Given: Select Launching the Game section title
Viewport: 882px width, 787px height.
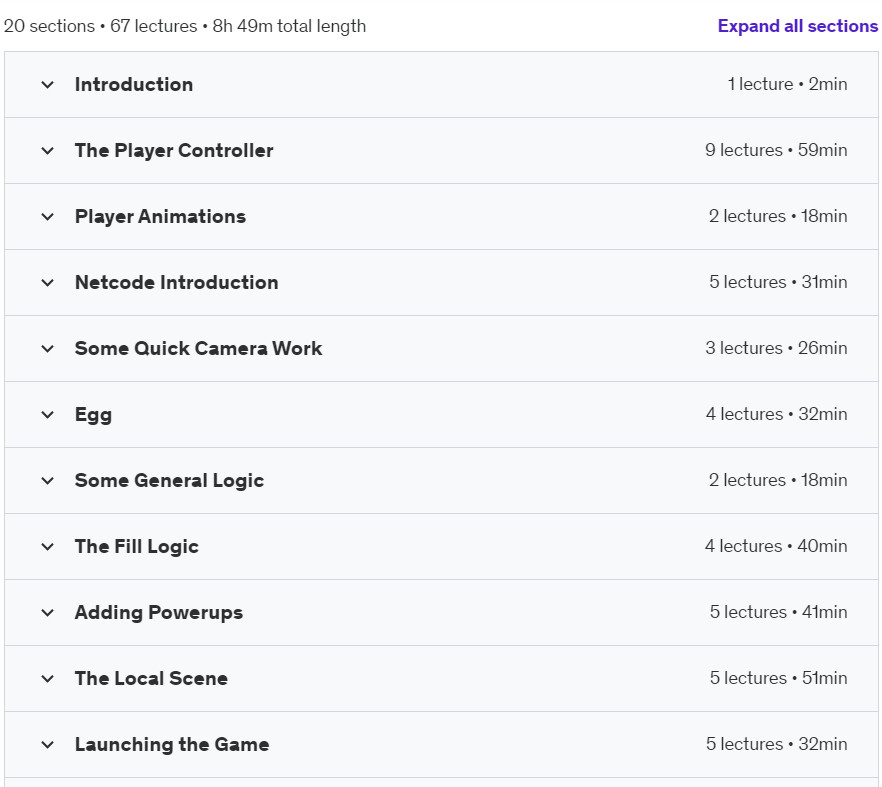Looking at the screenshot, I should (x=172, y=744).
